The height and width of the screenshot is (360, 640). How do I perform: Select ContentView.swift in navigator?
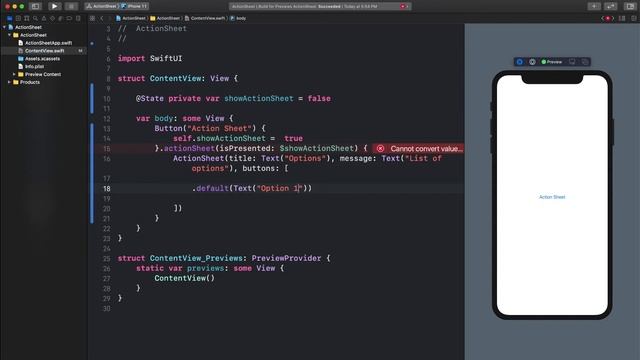tap(44, 51)
